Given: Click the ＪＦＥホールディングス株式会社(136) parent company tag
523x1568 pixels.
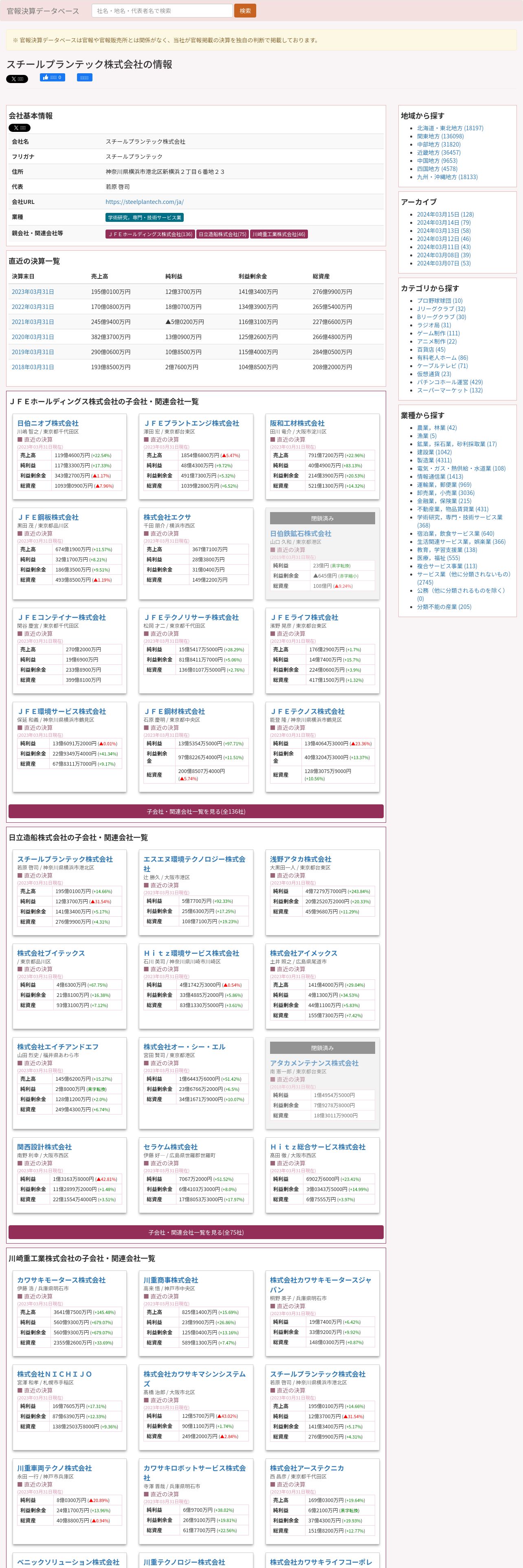Looking at the screenshot, I should coord(150,234).
